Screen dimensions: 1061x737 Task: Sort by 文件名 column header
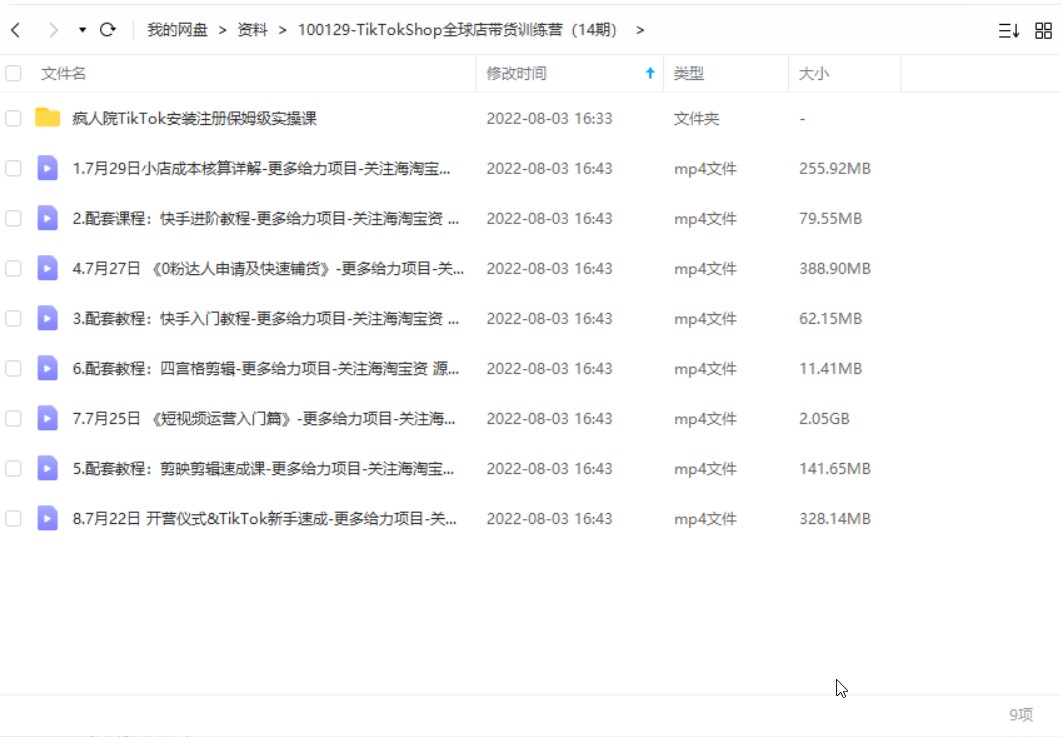(64, 73)
